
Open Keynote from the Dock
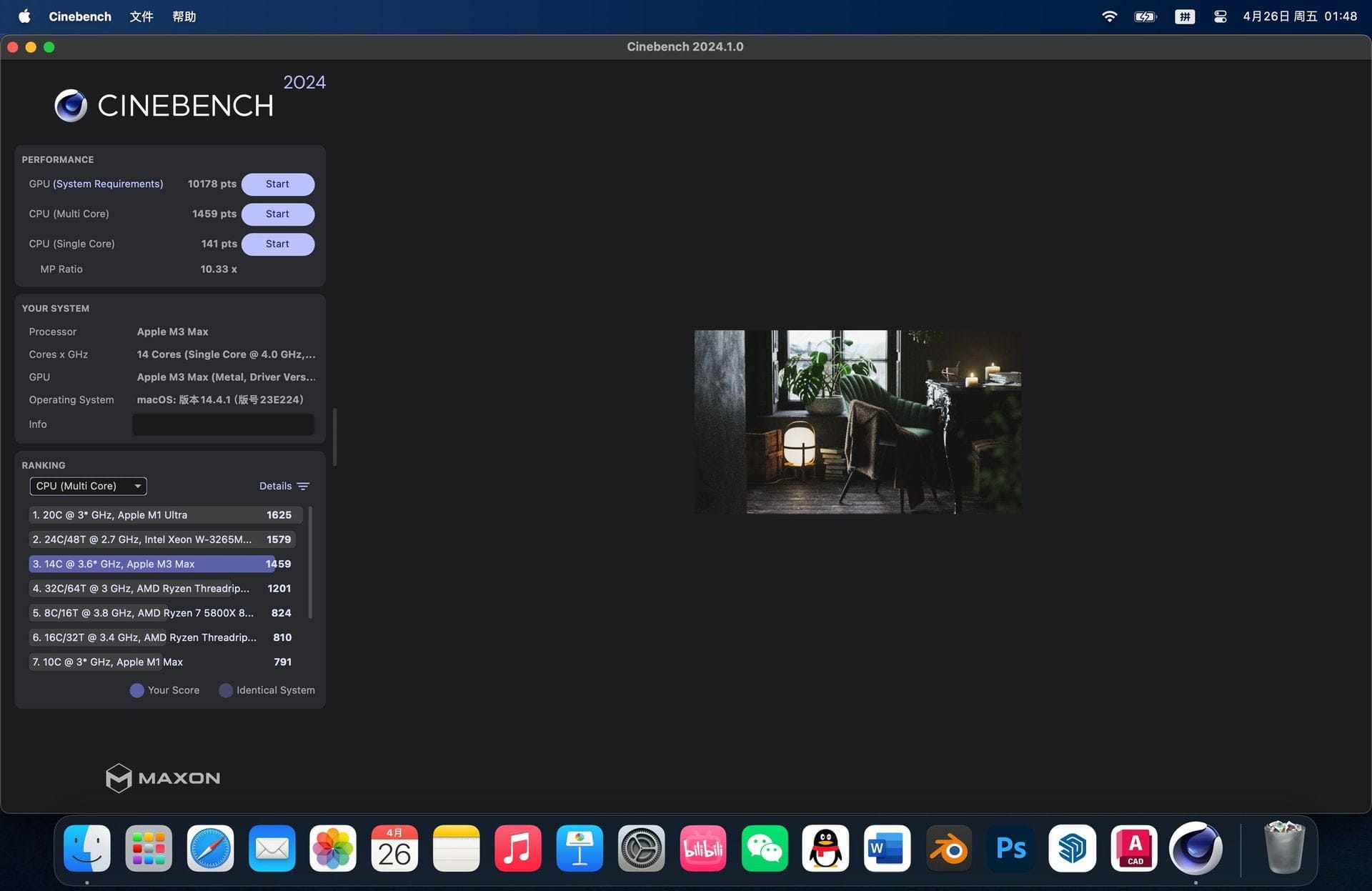coord(580,848)
